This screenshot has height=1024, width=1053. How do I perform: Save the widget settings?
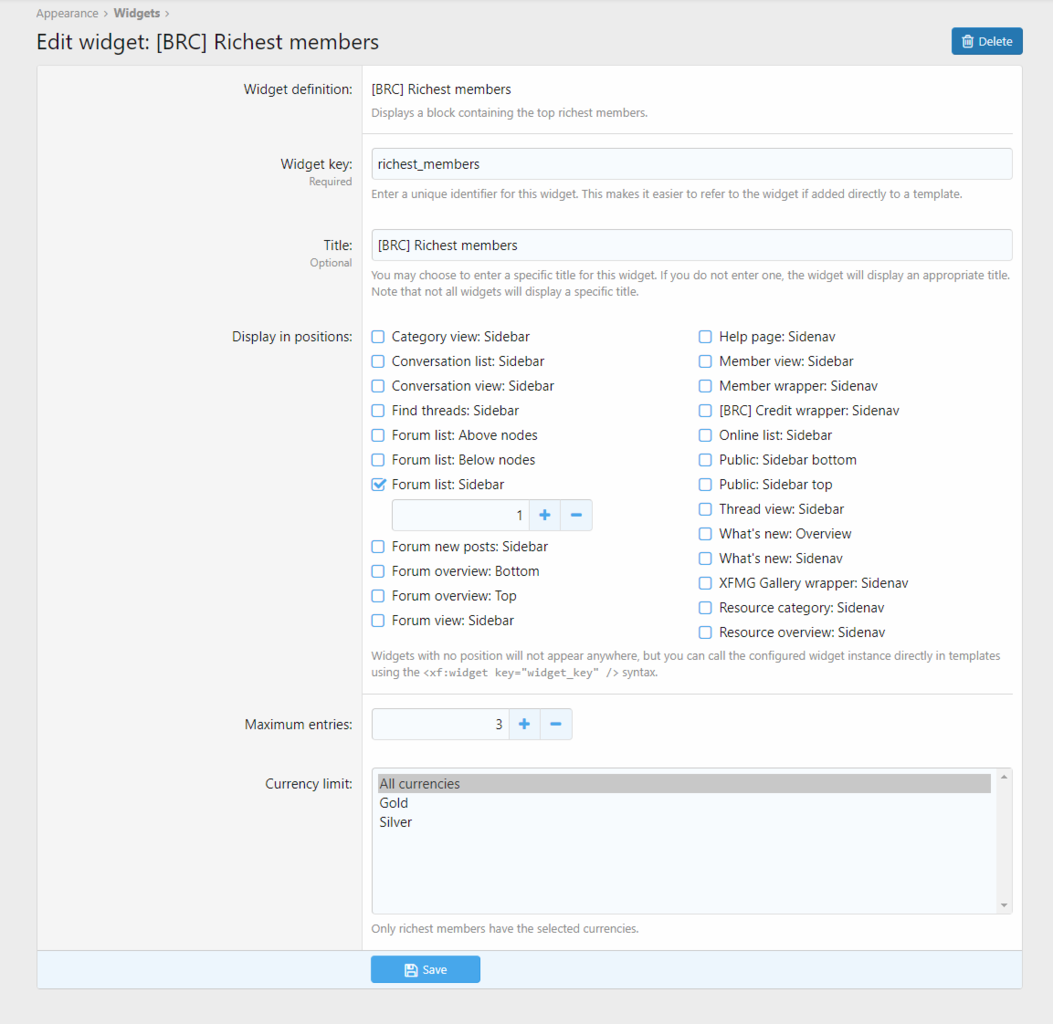tap(425, 969)
